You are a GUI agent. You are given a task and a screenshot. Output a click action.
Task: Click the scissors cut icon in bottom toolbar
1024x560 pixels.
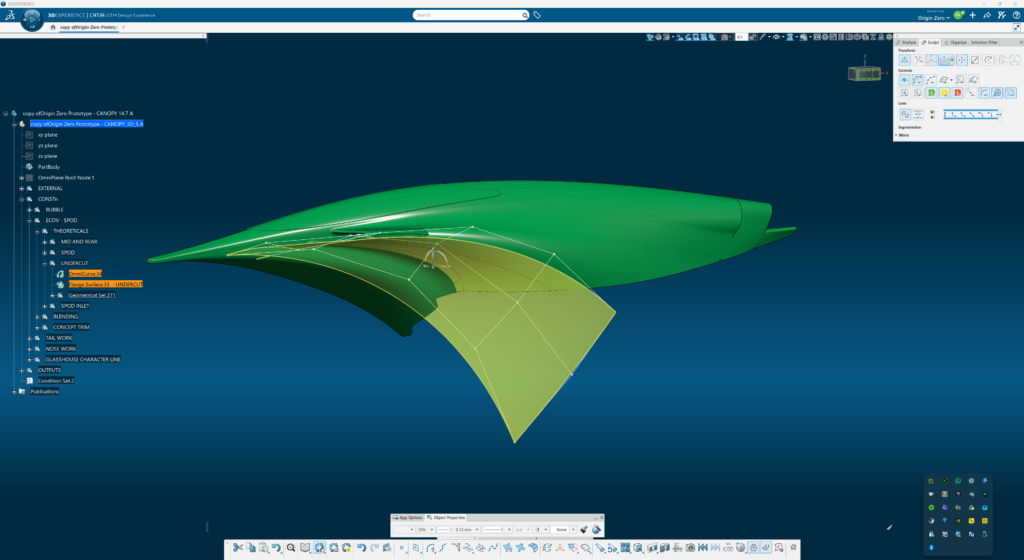click(x=237, y=547)
